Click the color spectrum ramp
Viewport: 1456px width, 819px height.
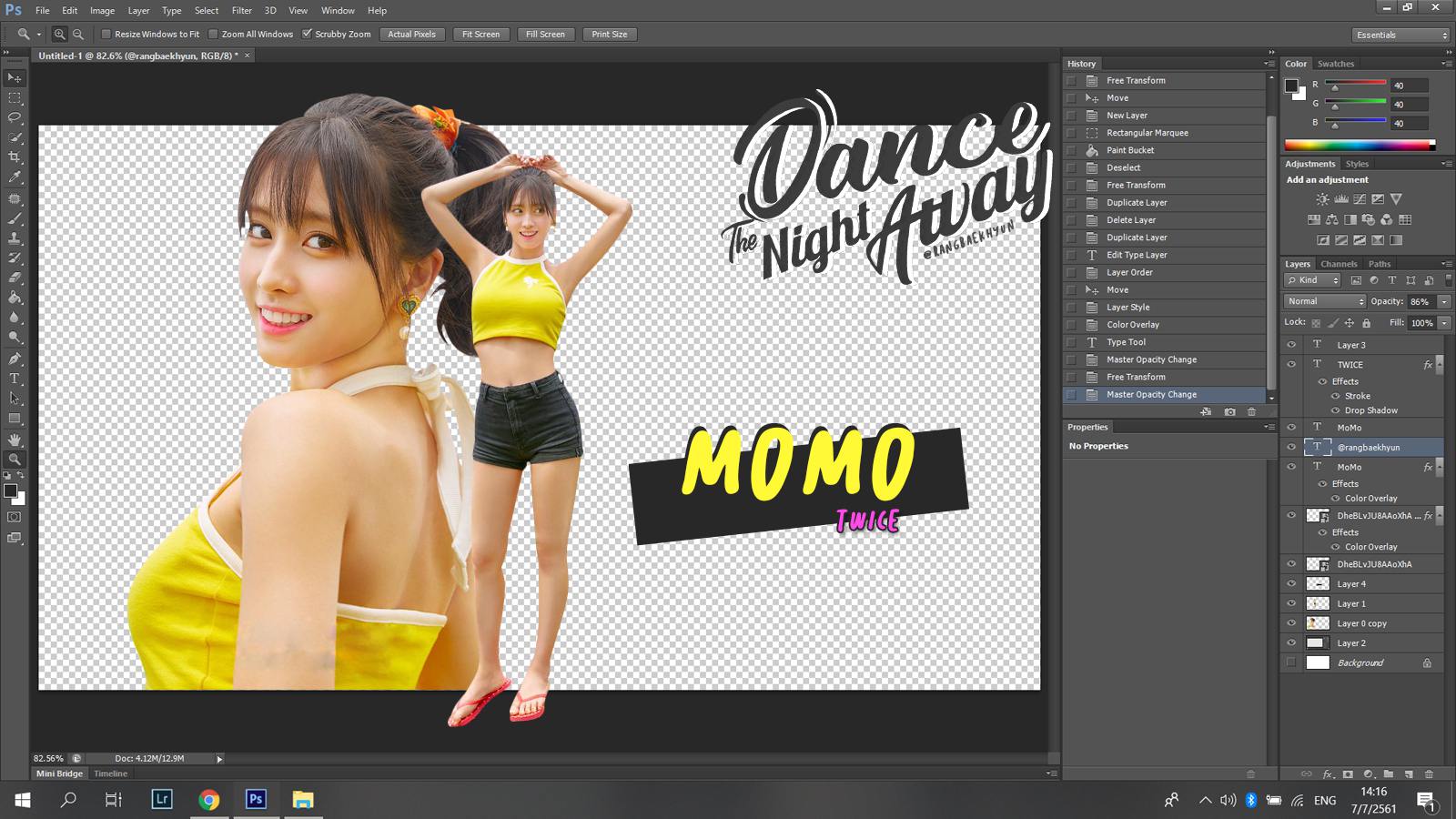pyautogui.click(x=1360, y=145)
